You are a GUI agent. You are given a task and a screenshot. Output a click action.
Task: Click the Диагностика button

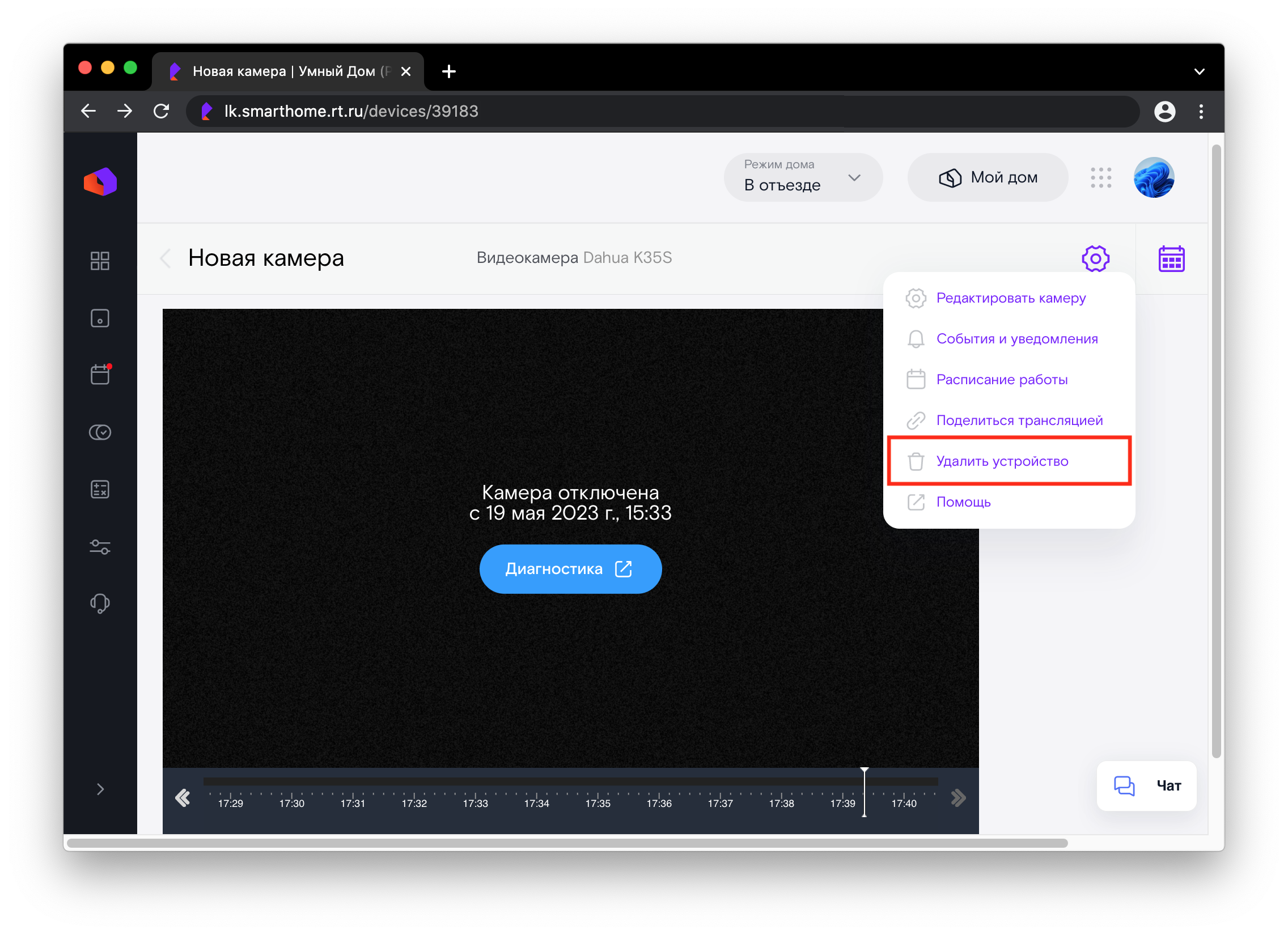(570, 569)
